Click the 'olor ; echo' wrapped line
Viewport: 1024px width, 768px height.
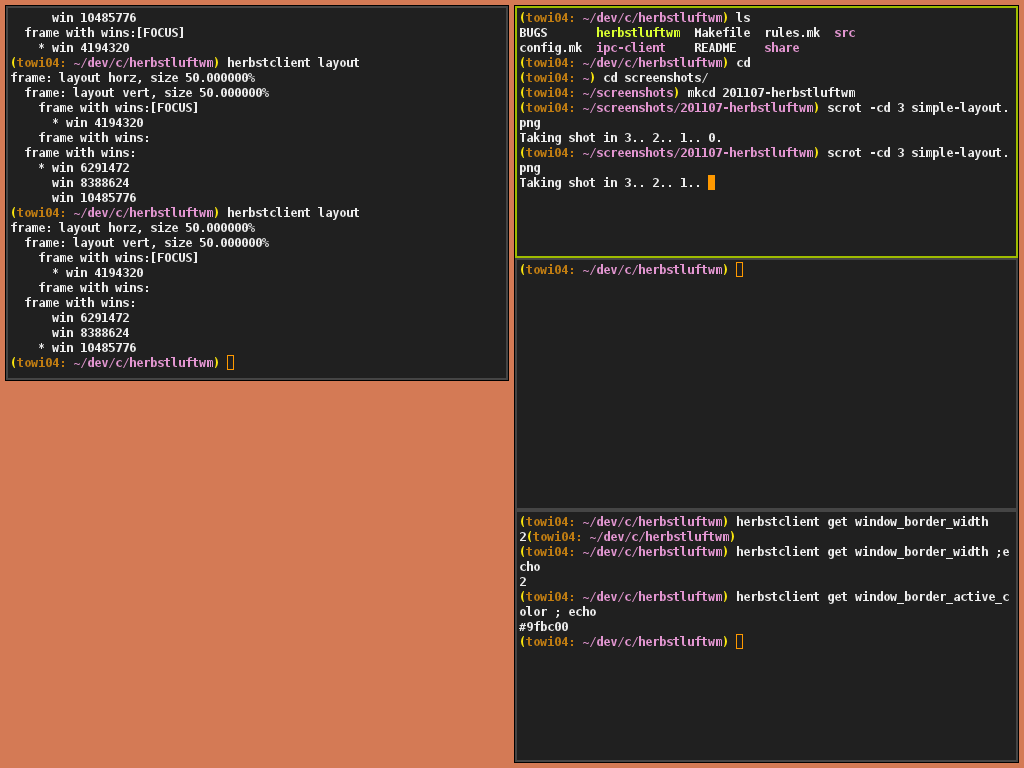[558, 612]
